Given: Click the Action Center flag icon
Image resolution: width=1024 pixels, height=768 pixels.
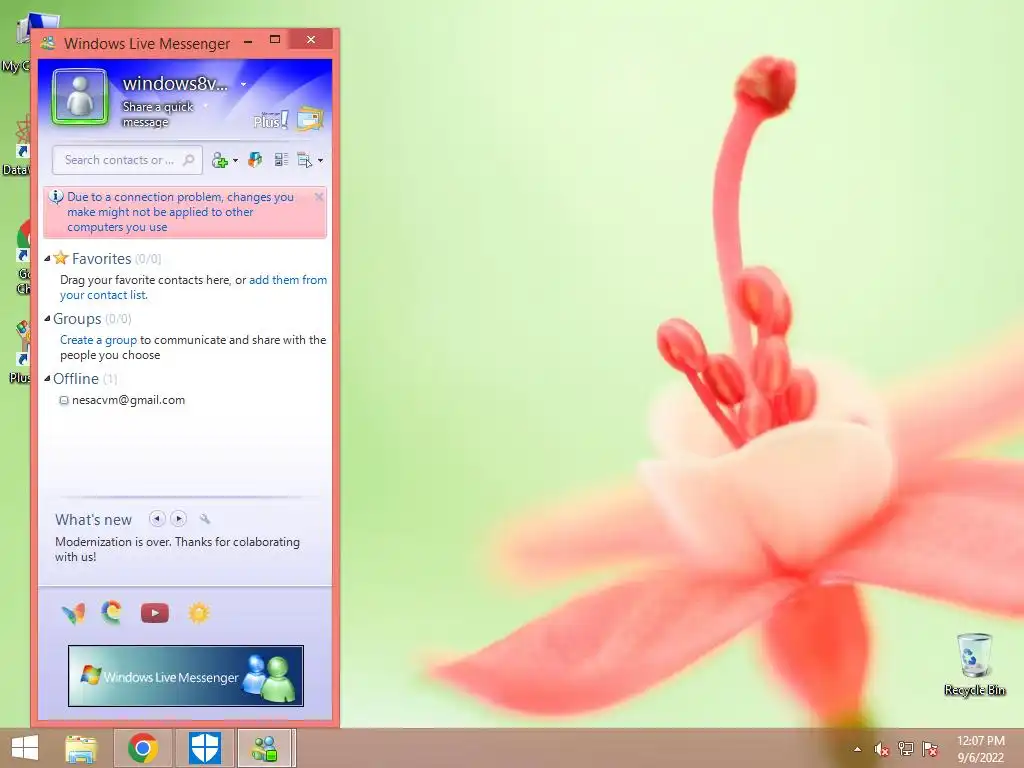Looking at the screenshot, I should click(930, 749).
